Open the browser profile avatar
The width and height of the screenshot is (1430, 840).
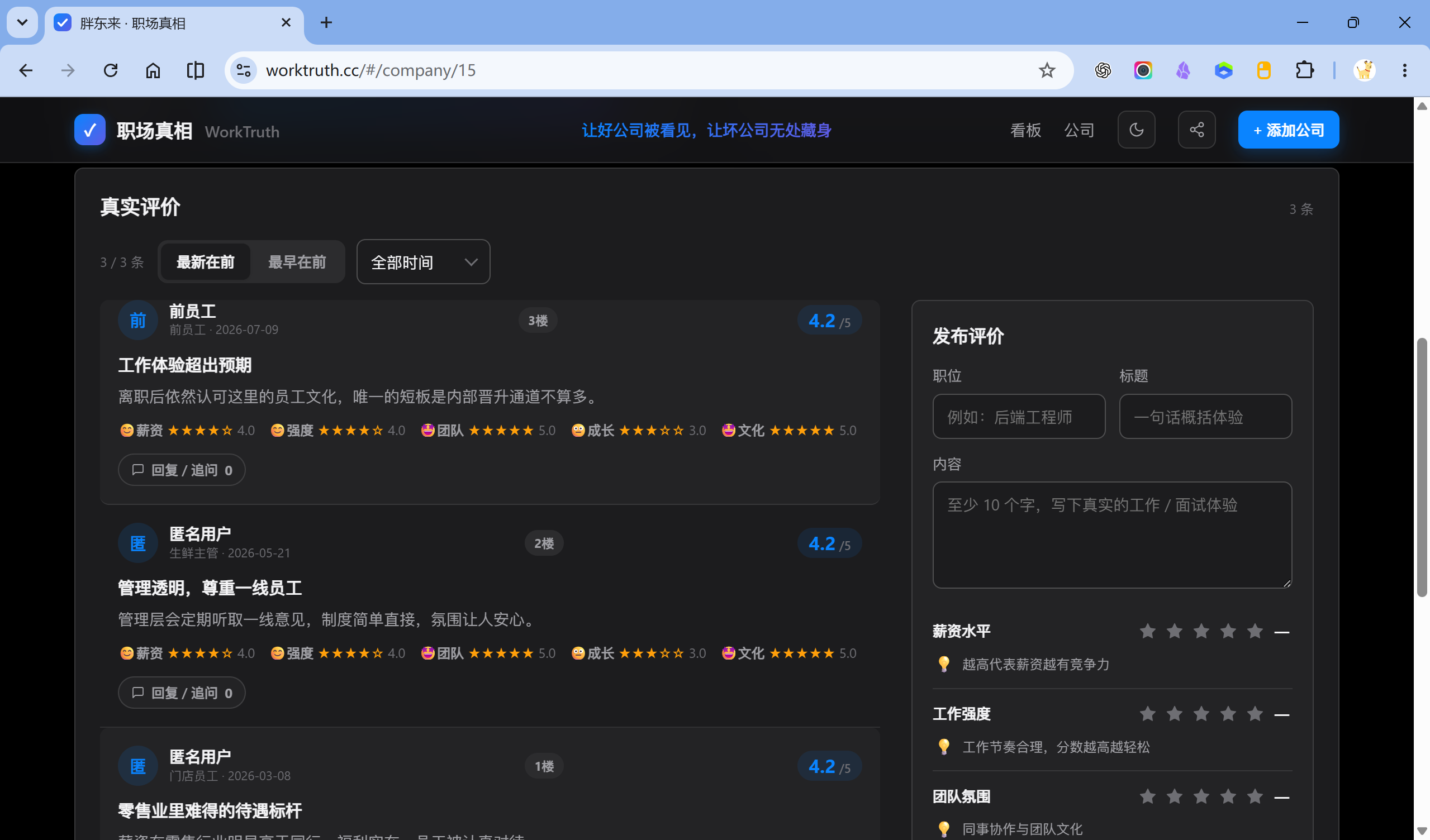coord(1364,70)
